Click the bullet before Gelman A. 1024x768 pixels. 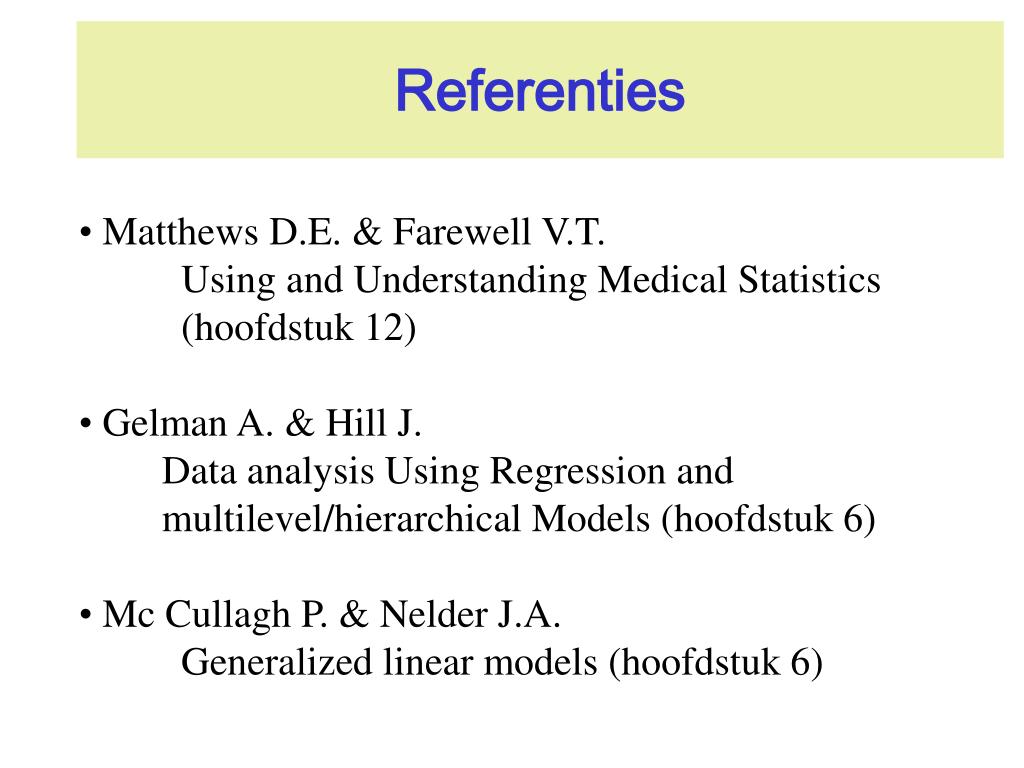85,424
